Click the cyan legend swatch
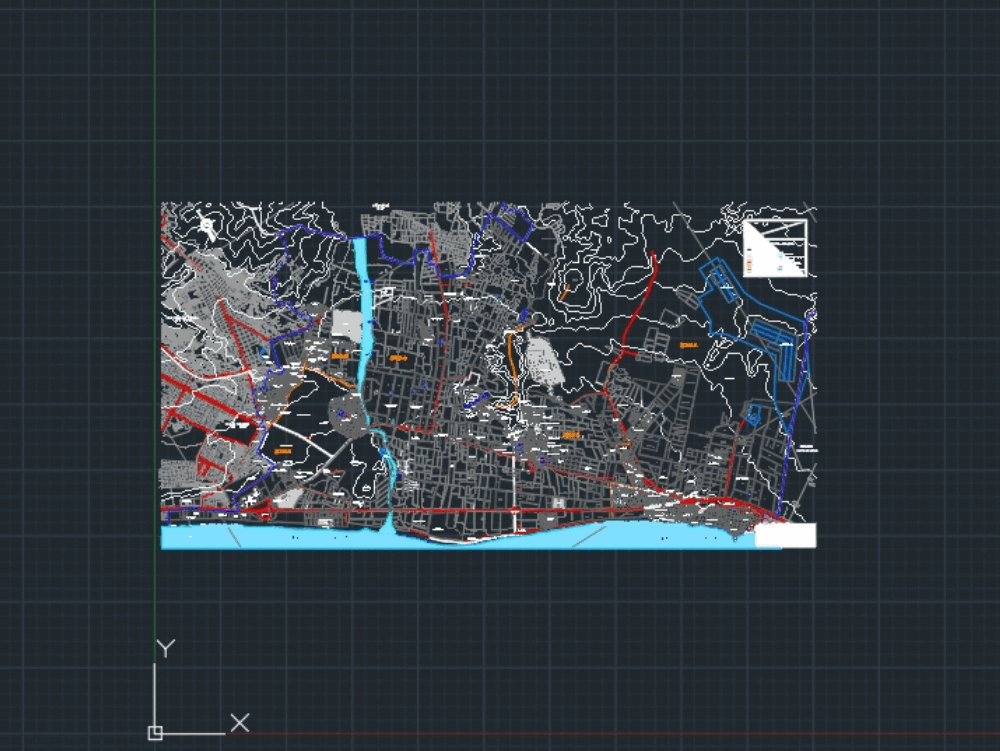The height and width of the screenshot is (751, 1000). [x=780, y=256]
